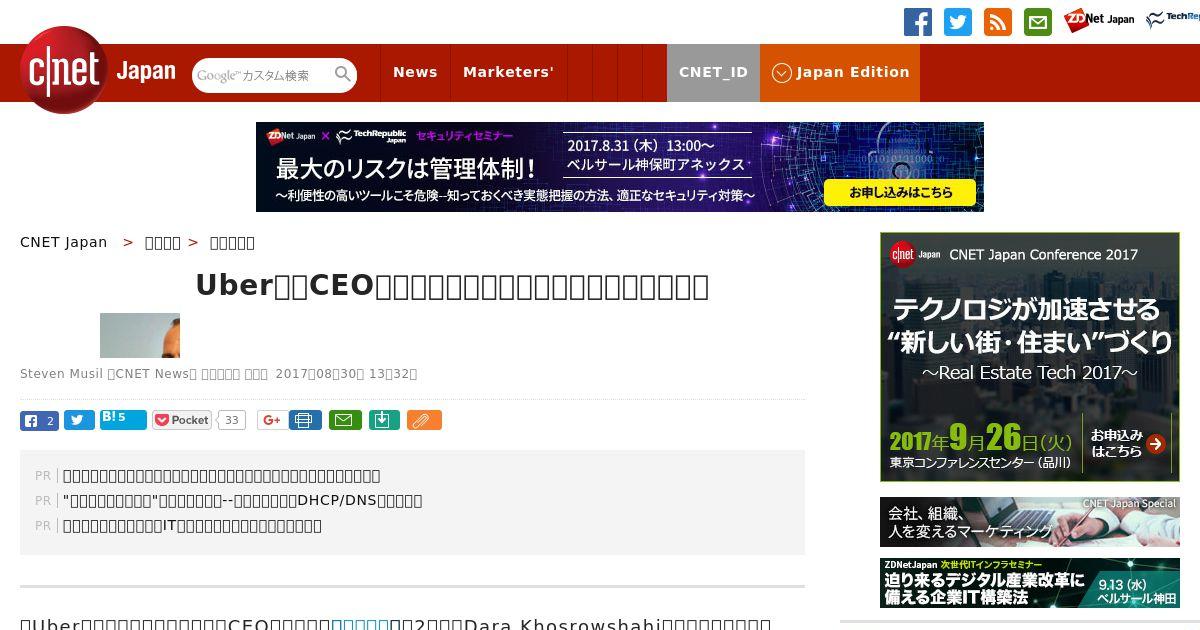Click the Steven Musil author byline
The height and width of the screenshot is (630, 1200).
click(61, 374)
